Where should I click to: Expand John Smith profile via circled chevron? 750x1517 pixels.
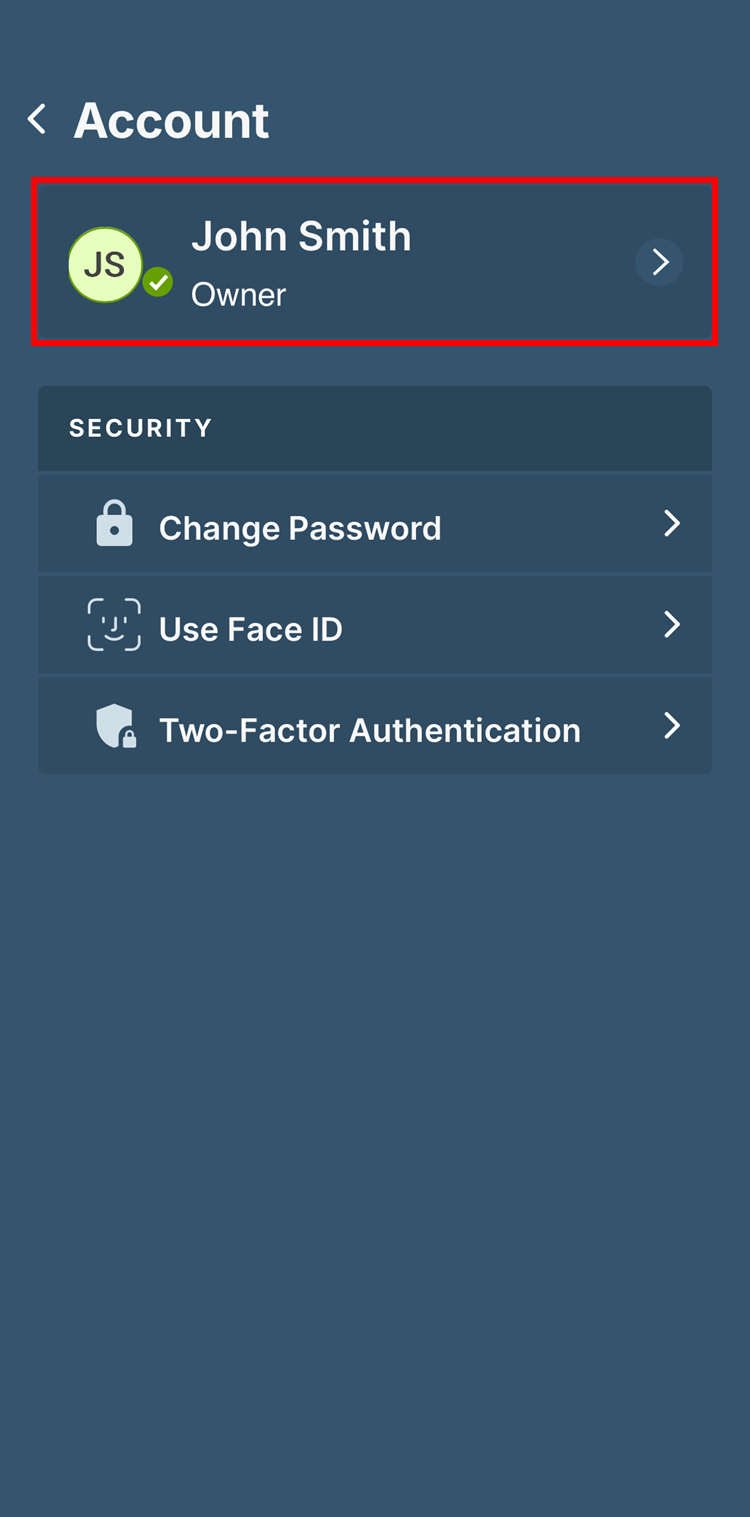point(659,262)
